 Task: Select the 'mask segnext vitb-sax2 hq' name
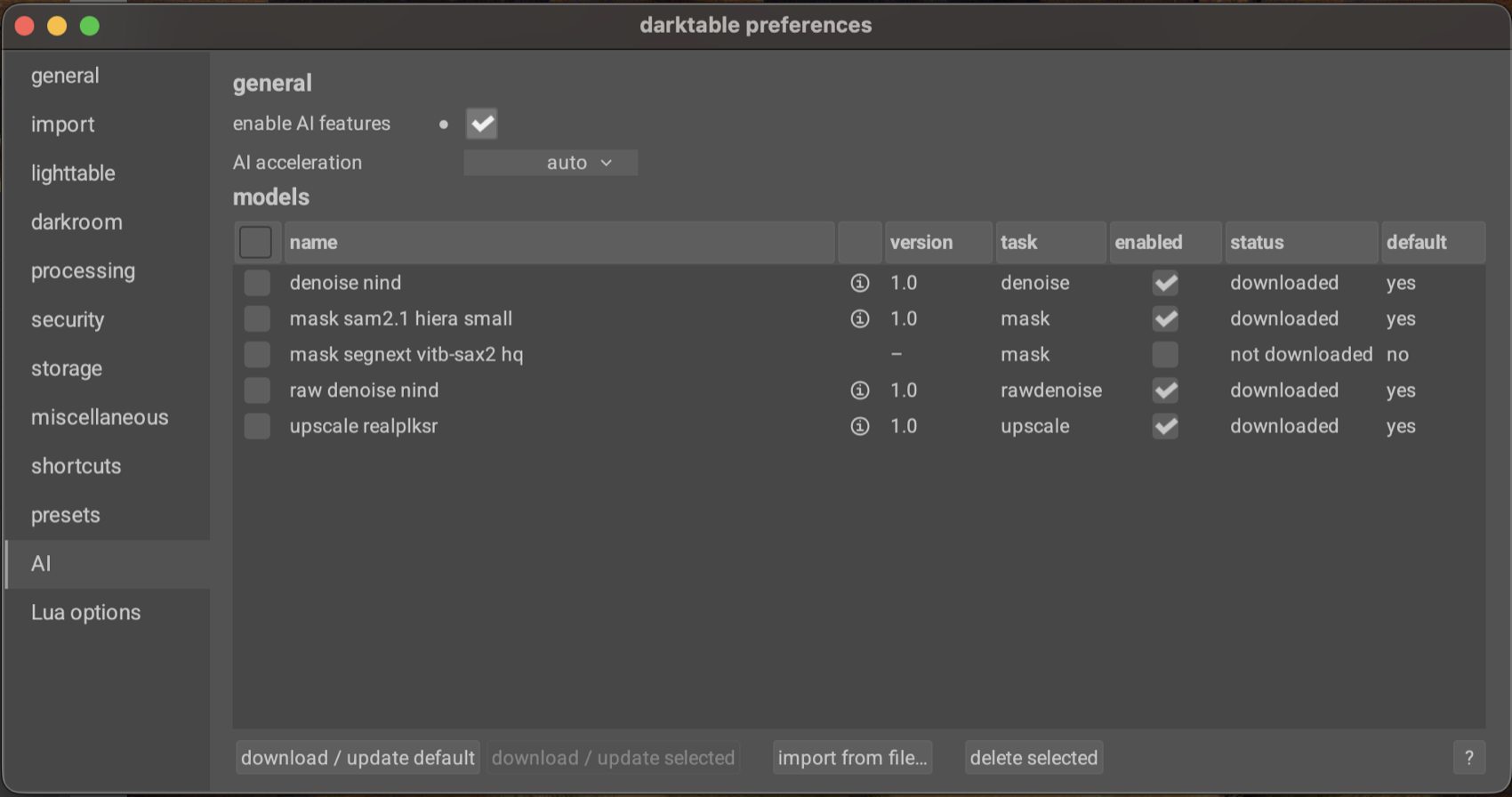pos(406,354)
